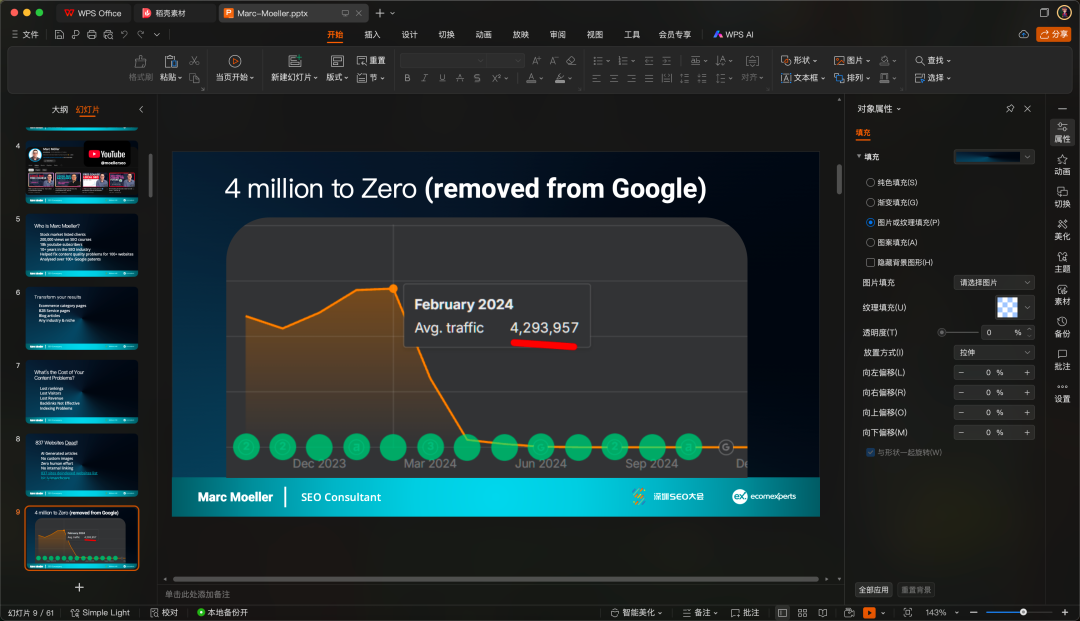Click the print icon in the top toolbar
The image size is (1080, 621).
[x=92, y=34]
